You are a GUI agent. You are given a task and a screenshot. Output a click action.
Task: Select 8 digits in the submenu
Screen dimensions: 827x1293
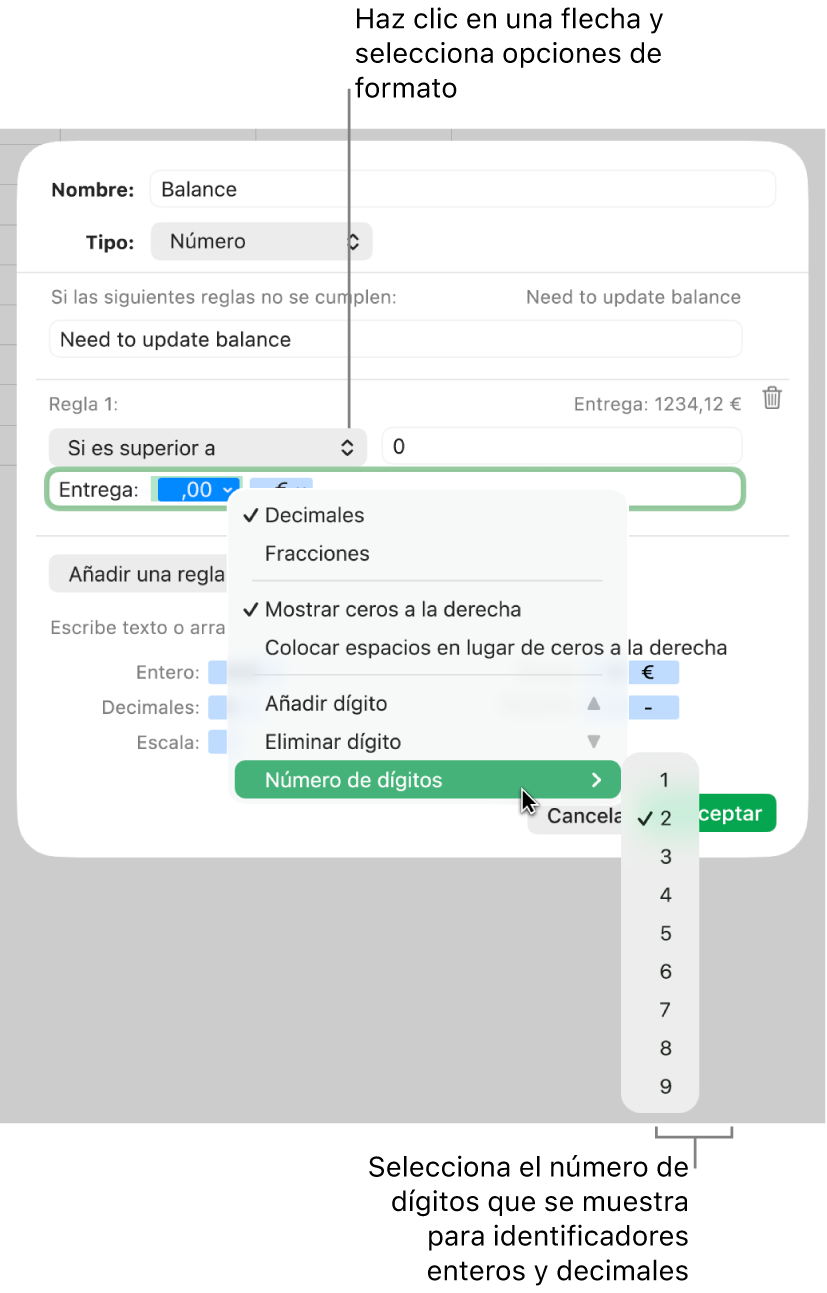660,1049
